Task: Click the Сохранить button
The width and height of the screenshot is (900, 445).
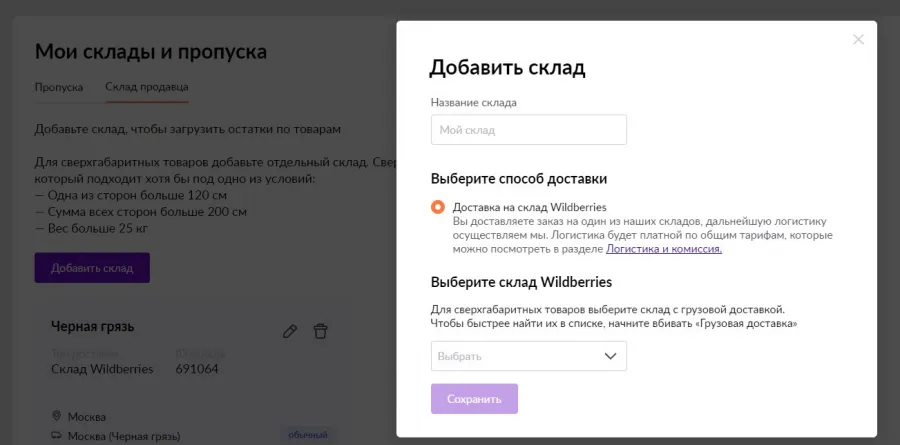Action: [x=474, y=399]
